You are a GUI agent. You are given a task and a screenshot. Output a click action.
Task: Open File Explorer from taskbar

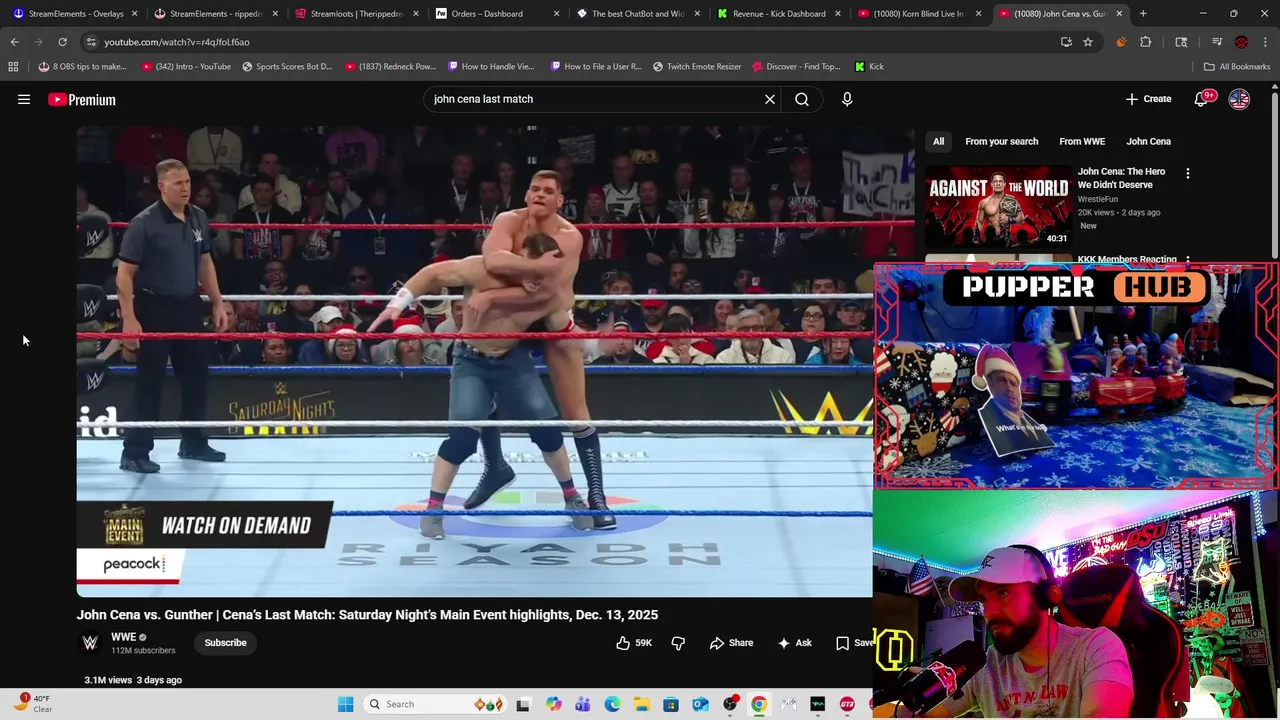coord(641,704)
